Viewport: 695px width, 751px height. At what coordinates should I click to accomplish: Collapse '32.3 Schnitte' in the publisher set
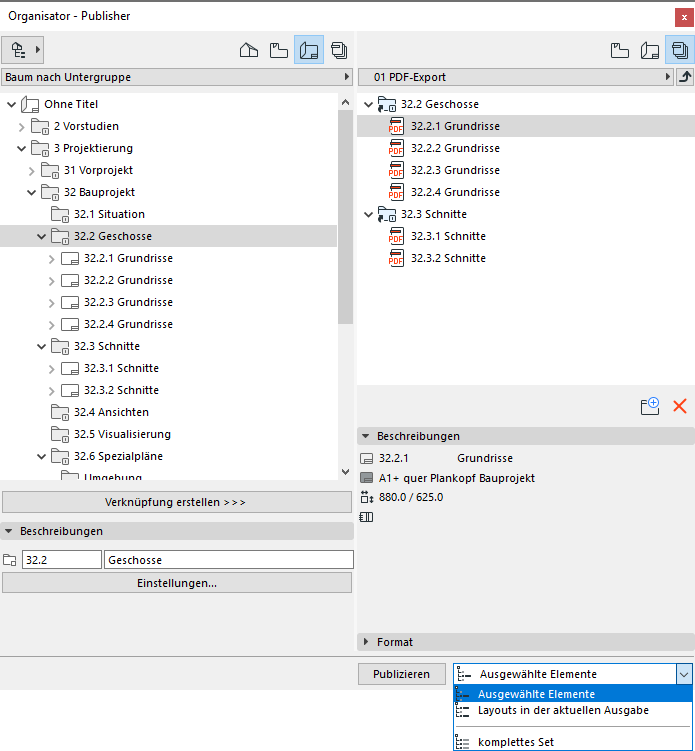coord(368,215)
